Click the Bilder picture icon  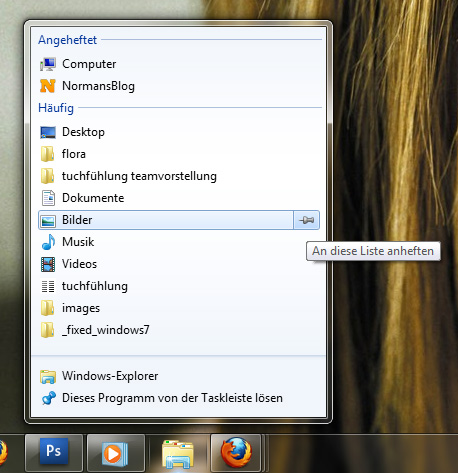click(48, 220)
